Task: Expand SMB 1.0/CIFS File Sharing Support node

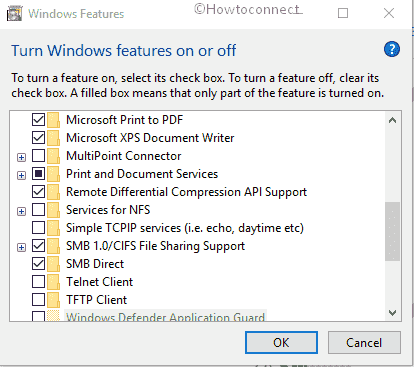Action: pyautogui.click(x=21, y=247)
